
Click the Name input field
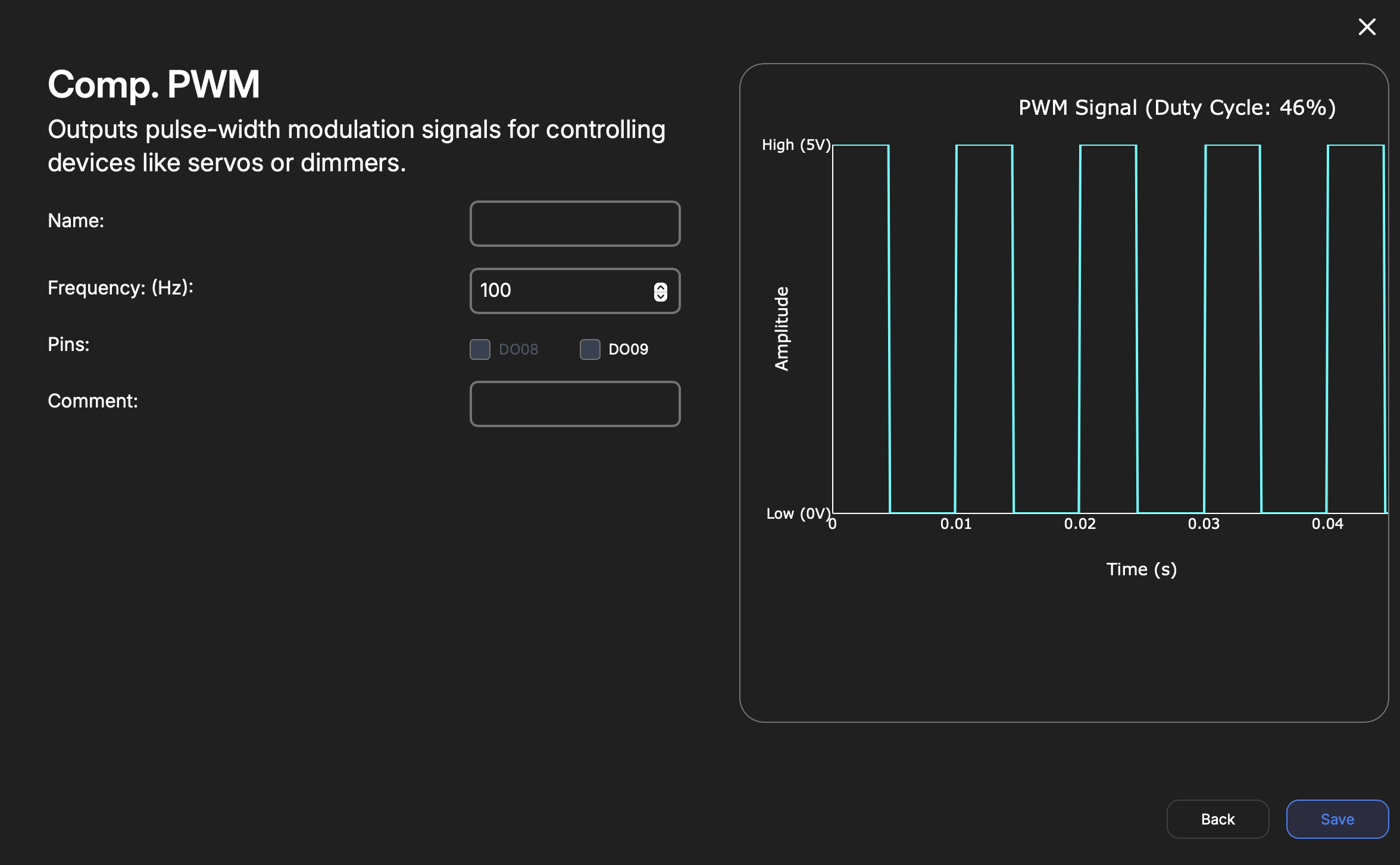tap(574, 224)
